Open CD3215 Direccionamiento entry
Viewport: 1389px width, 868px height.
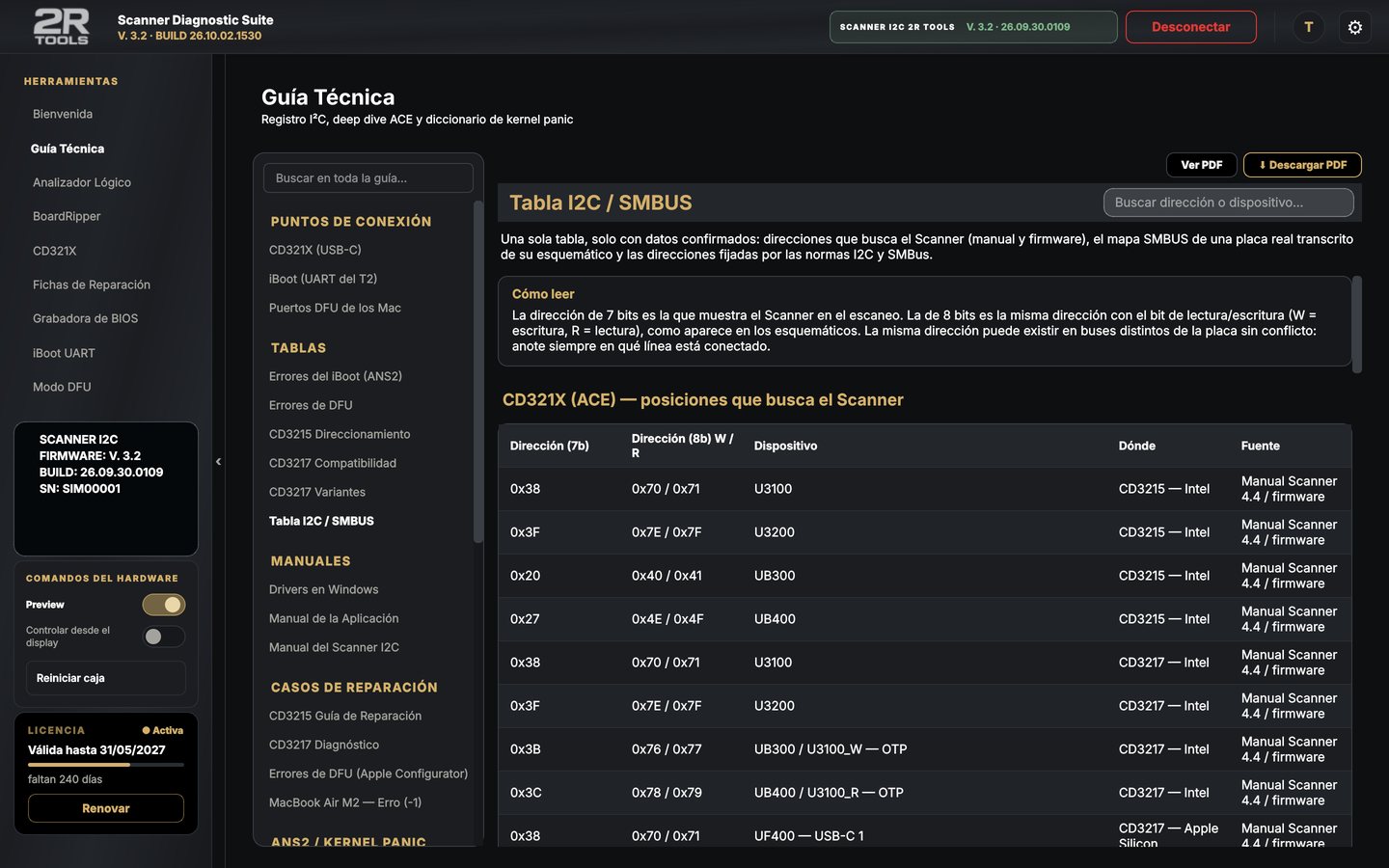340,434
